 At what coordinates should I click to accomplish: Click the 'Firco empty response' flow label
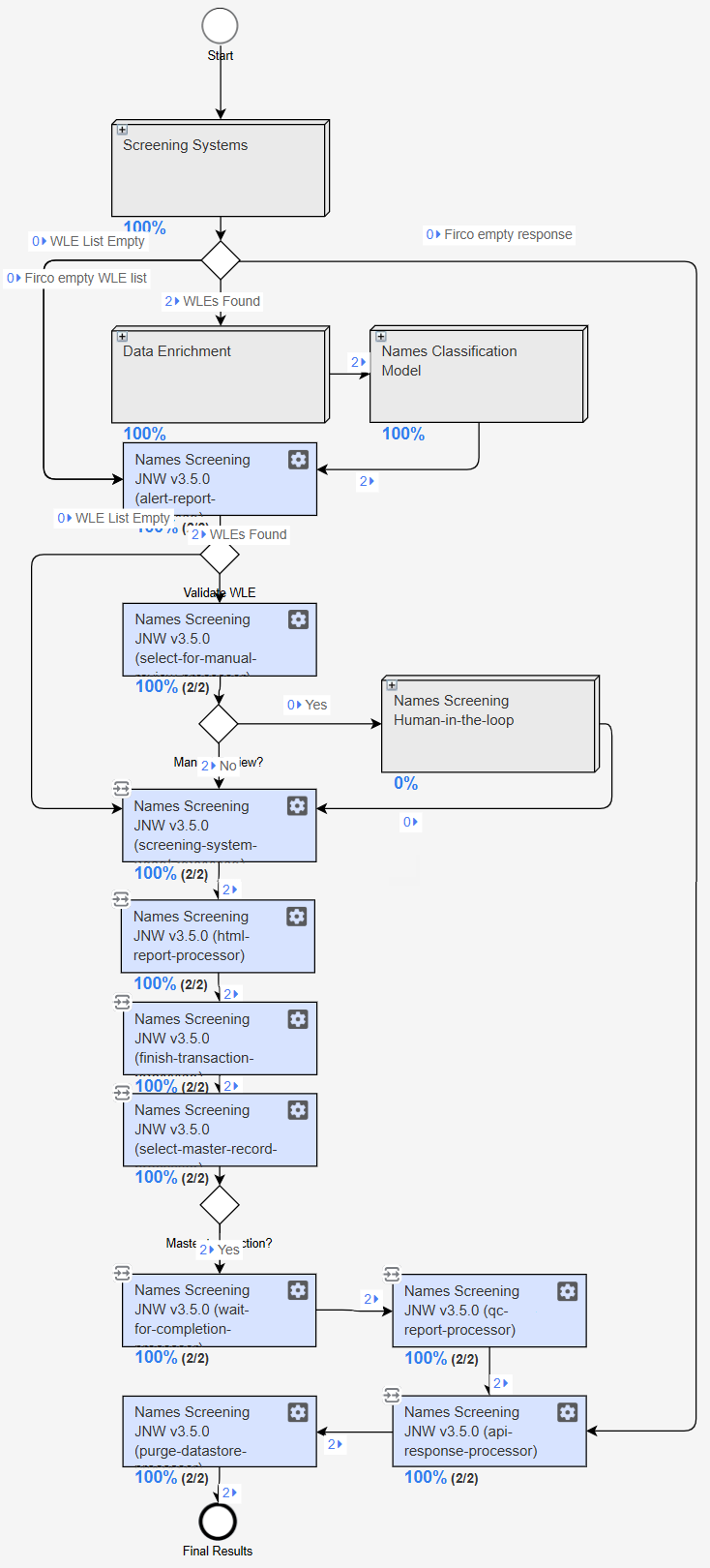click(x=499, y=234)
